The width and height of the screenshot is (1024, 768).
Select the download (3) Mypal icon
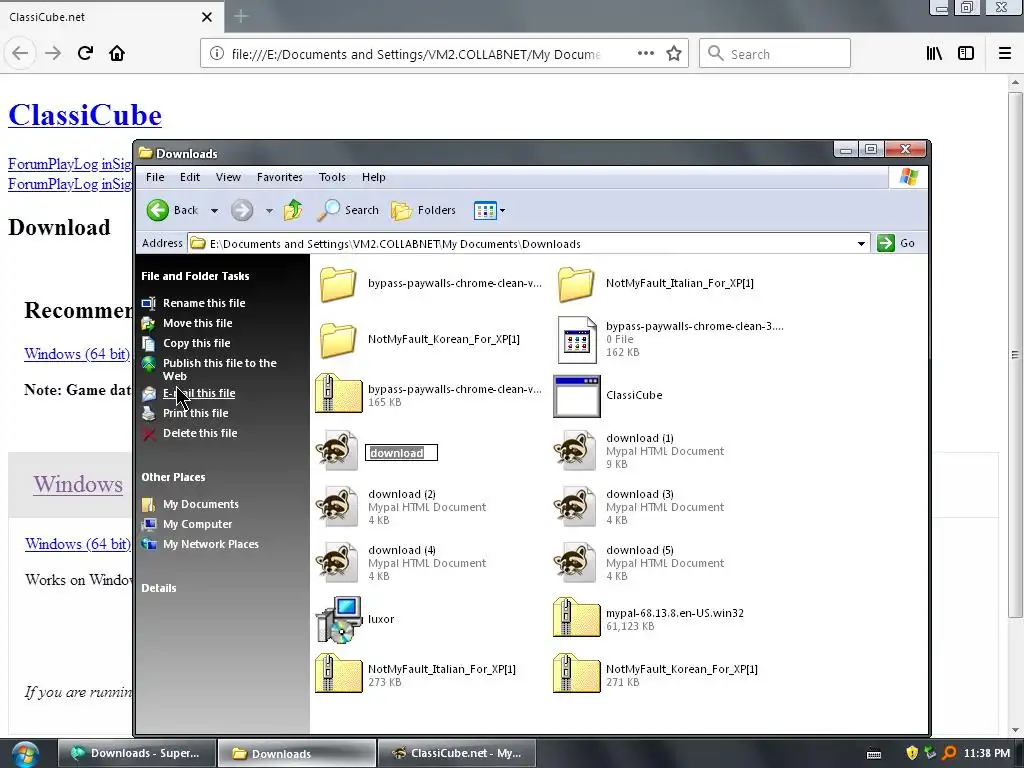click(x=575, y=506)
